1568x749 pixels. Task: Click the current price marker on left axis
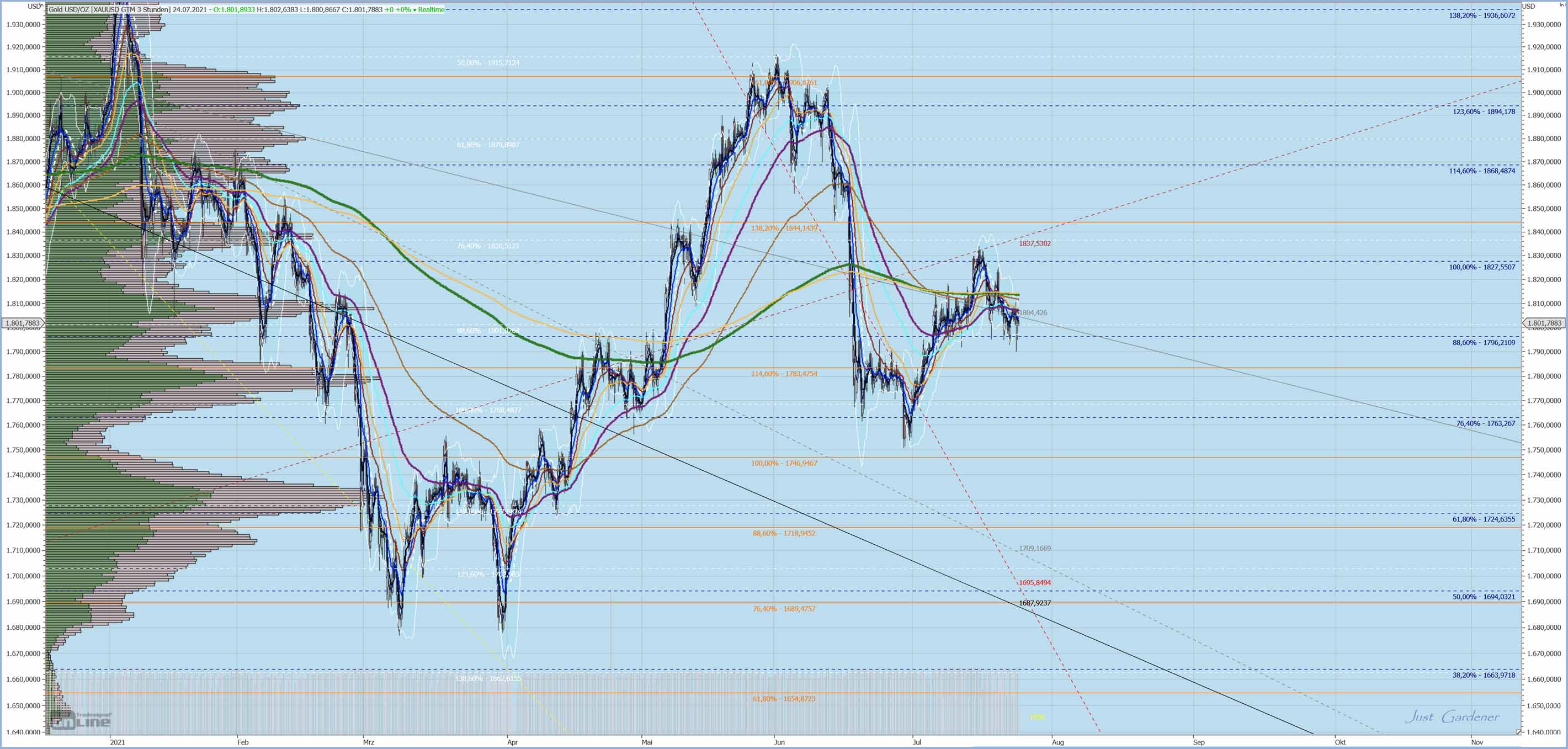coord(23,323)
